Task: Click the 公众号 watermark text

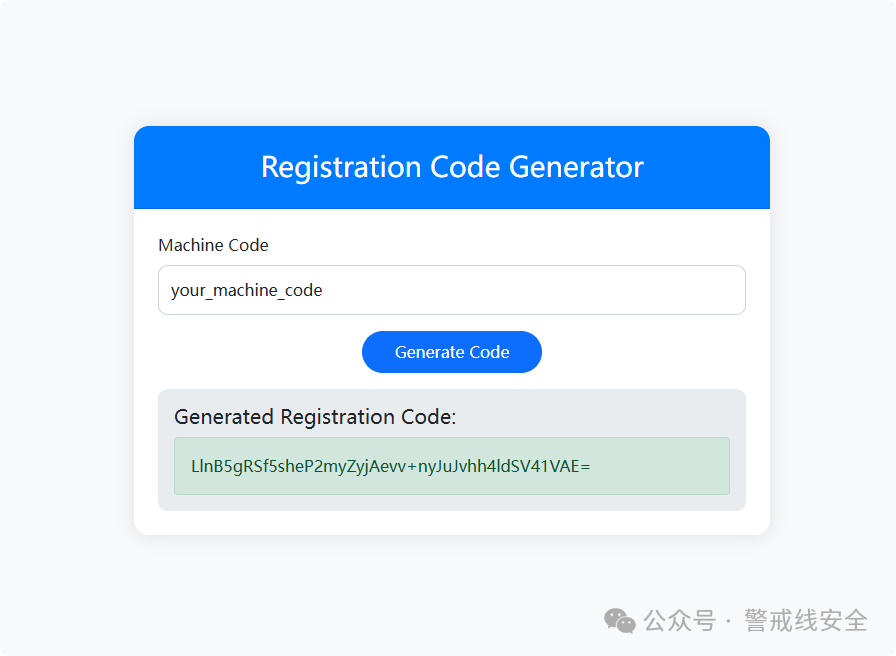Action: [679, 621]
